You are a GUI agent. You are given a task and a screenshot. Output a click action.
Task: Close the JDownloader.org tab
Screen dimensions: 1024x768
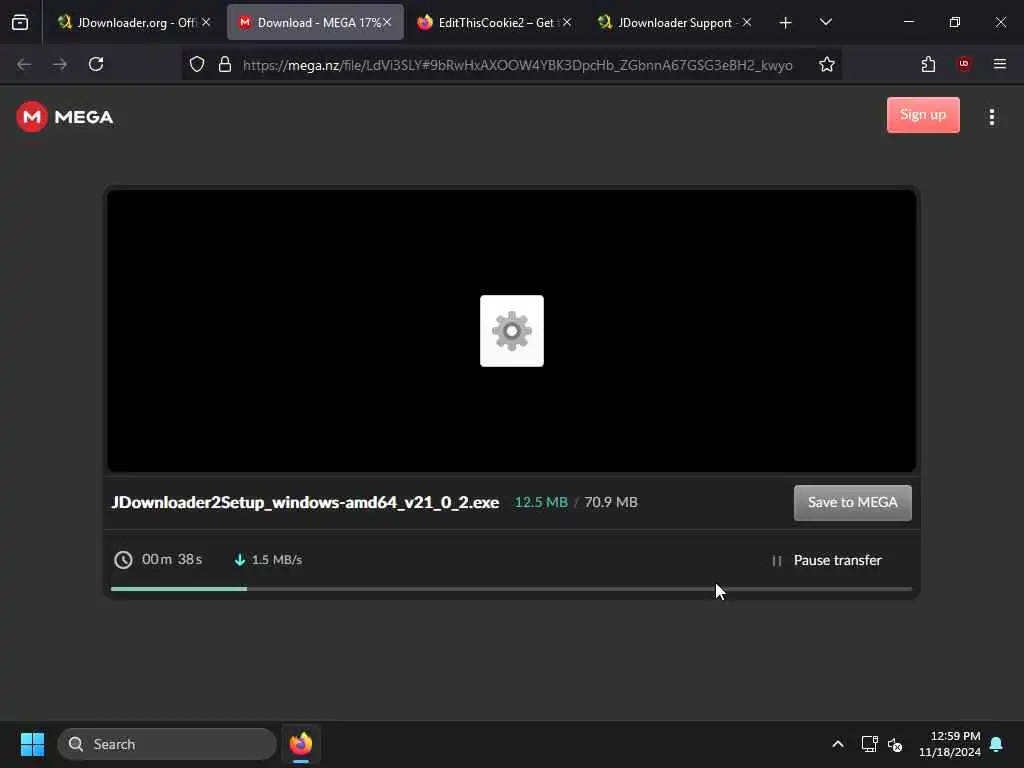click(206, 22)
